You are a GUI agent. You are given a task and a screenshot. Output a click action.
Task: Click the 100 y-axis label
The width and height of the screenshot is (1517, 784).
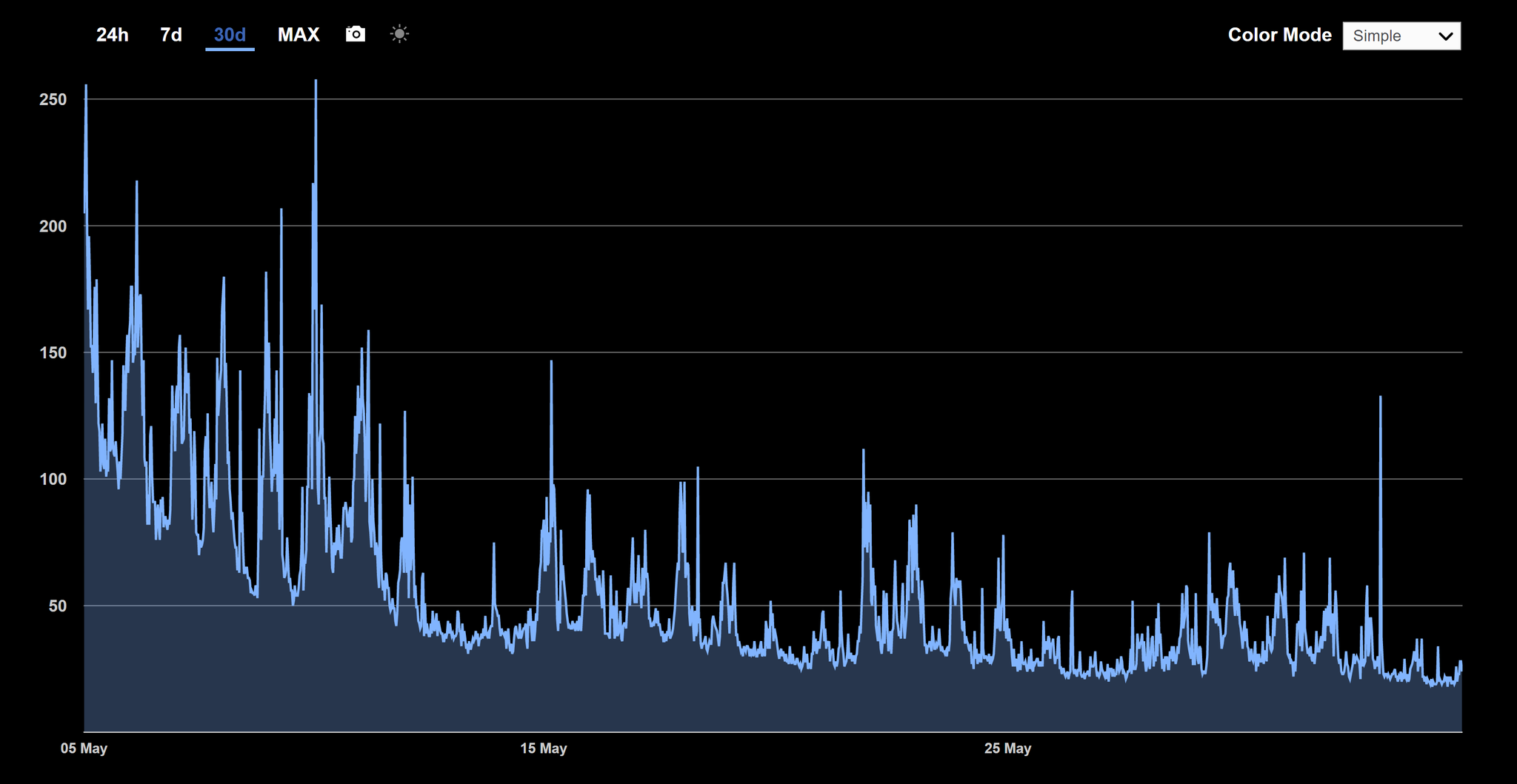point(53,480)
